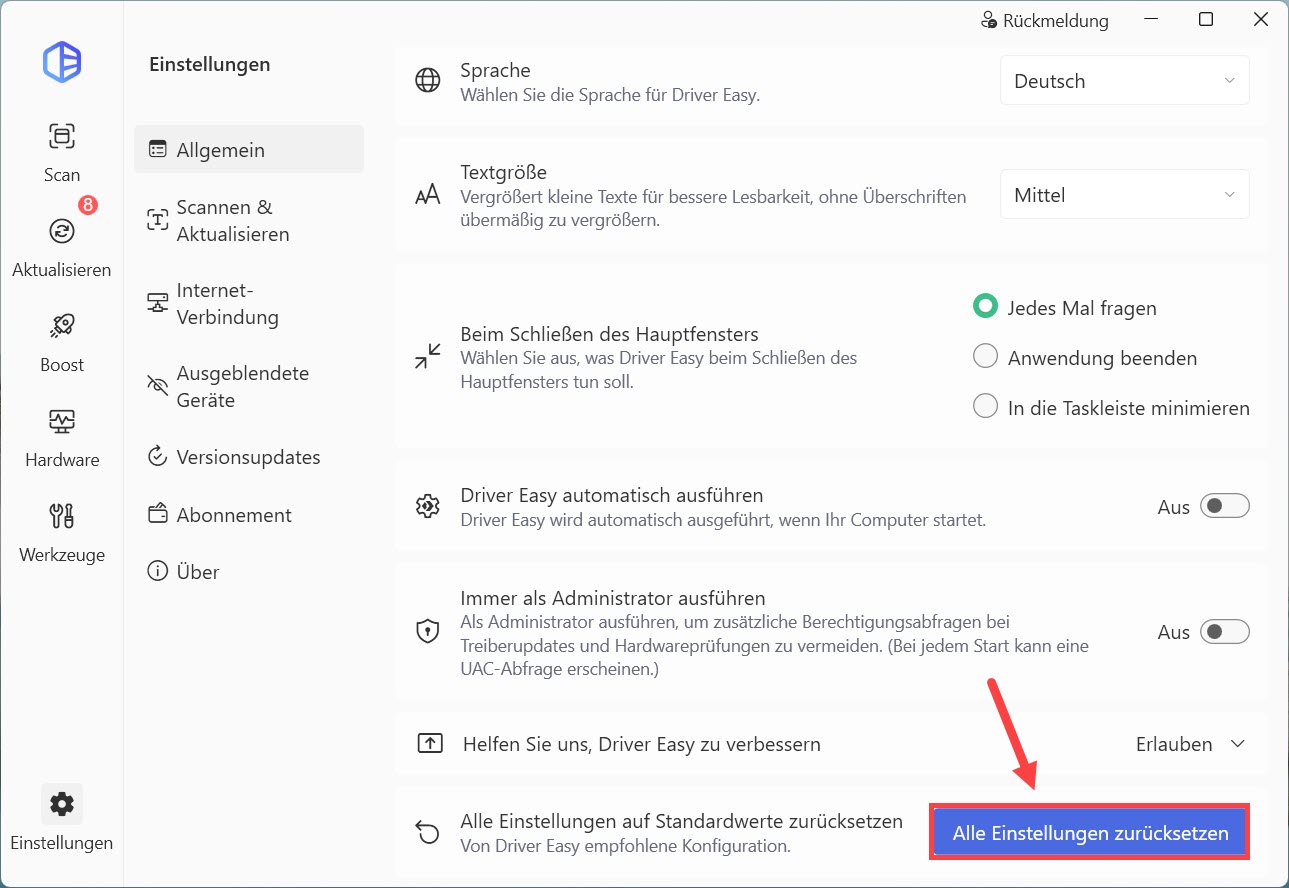Click the Abonnement wallet icon
1289x888 pixels.
158,515
